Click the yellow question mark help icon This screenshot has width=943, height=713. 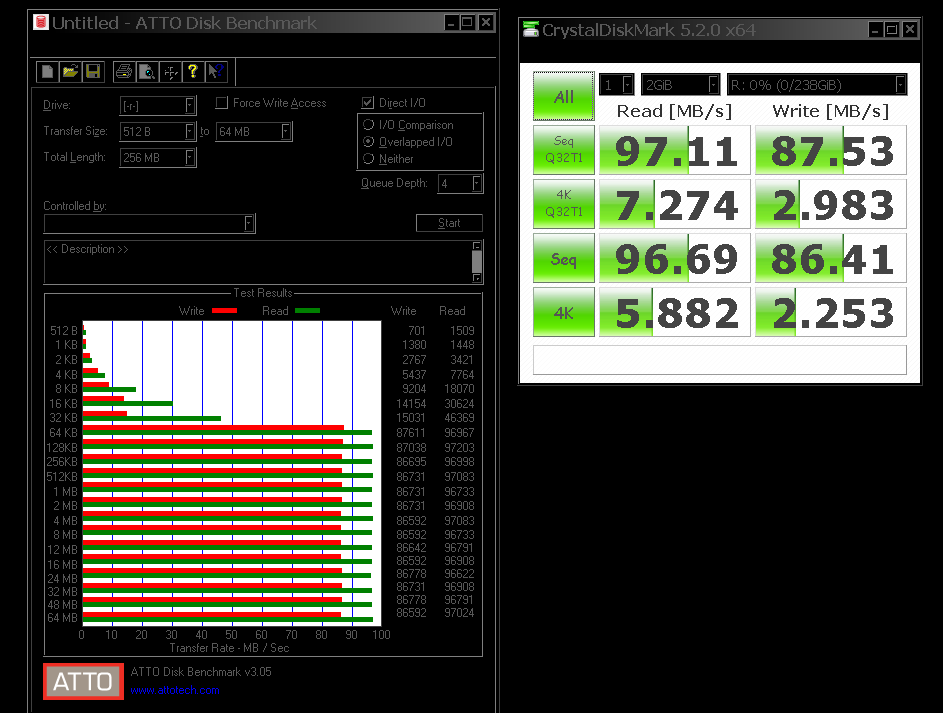click(193, 71)
